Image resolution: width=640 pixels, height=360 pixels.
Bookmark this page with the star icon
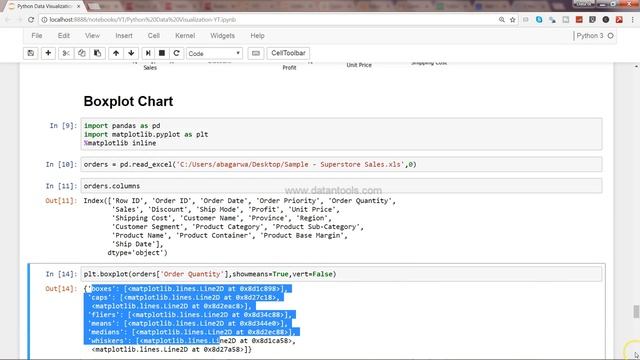(513, 20)
